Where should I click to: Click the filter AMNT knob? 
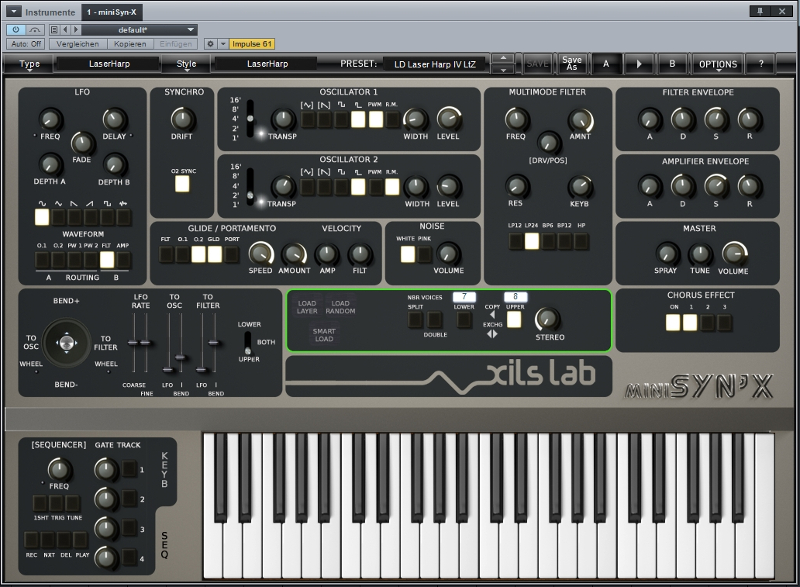click(580, 120)
